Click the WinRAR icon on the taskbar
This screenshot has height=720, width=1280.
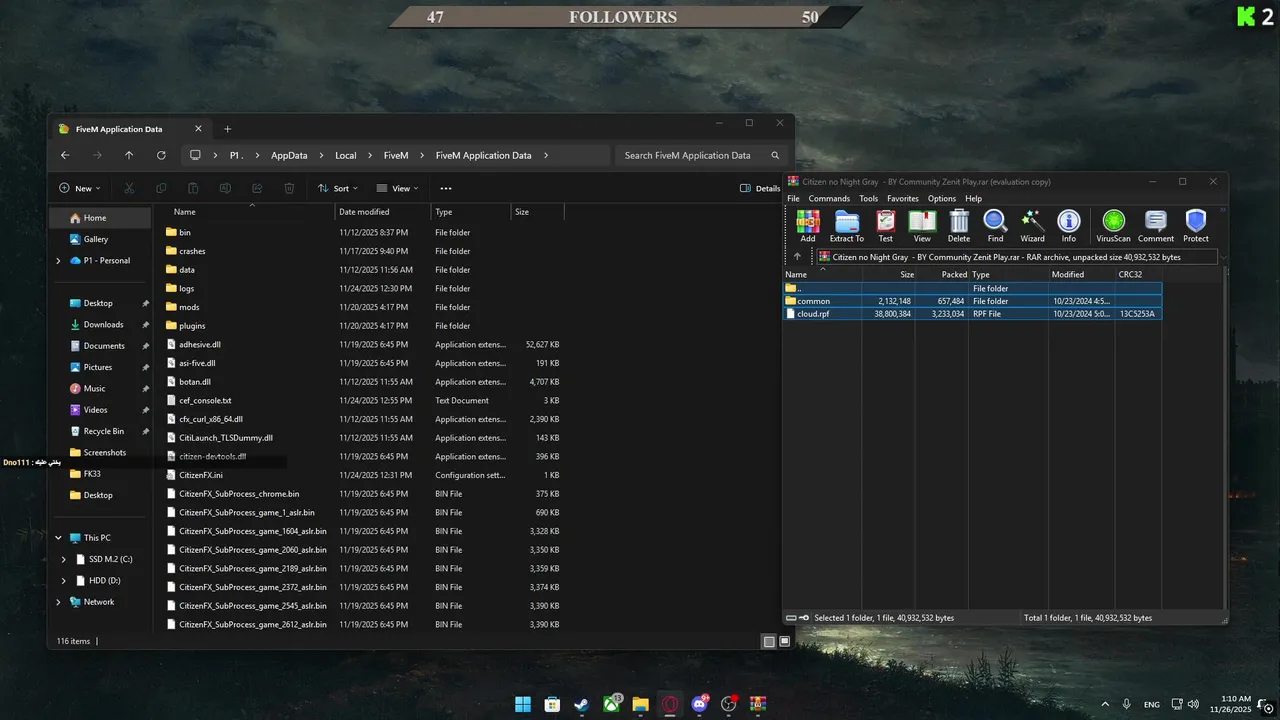(x=758, y=704)
